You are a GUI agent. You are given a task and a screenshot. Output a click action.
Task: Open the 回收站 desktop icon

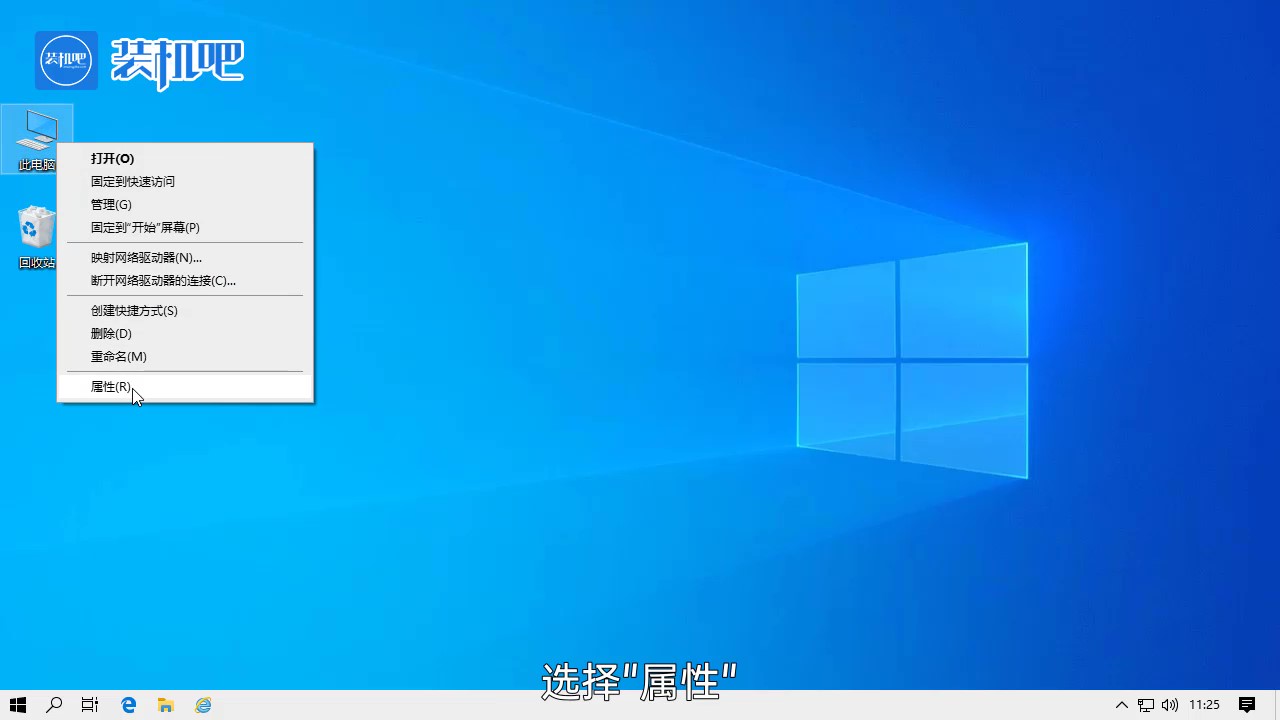[x=36, y=228]
